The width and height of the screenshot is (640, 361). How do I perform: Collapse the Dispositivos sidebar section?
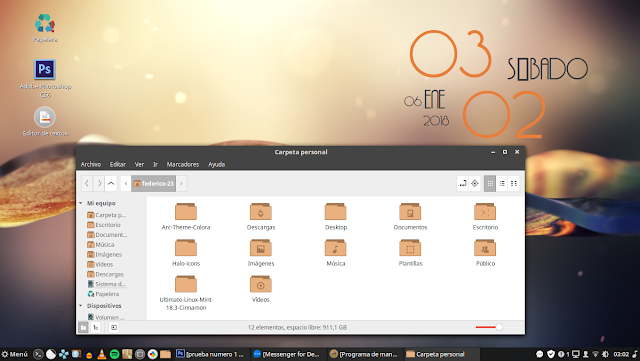(81, 305)
